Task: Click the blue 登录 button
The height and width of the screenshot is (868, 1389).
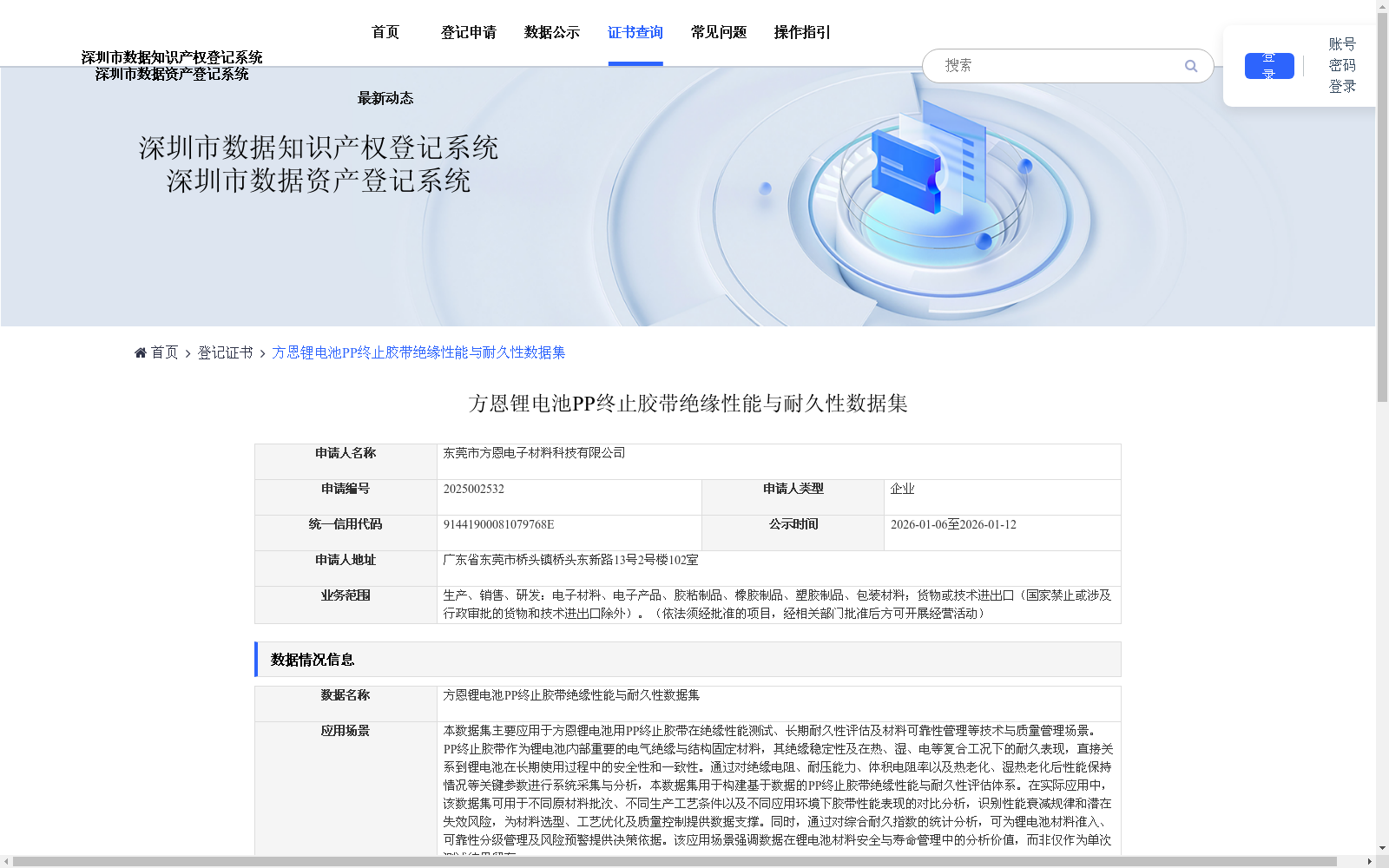Action: pyautogui.click(x=1269, y=66)
